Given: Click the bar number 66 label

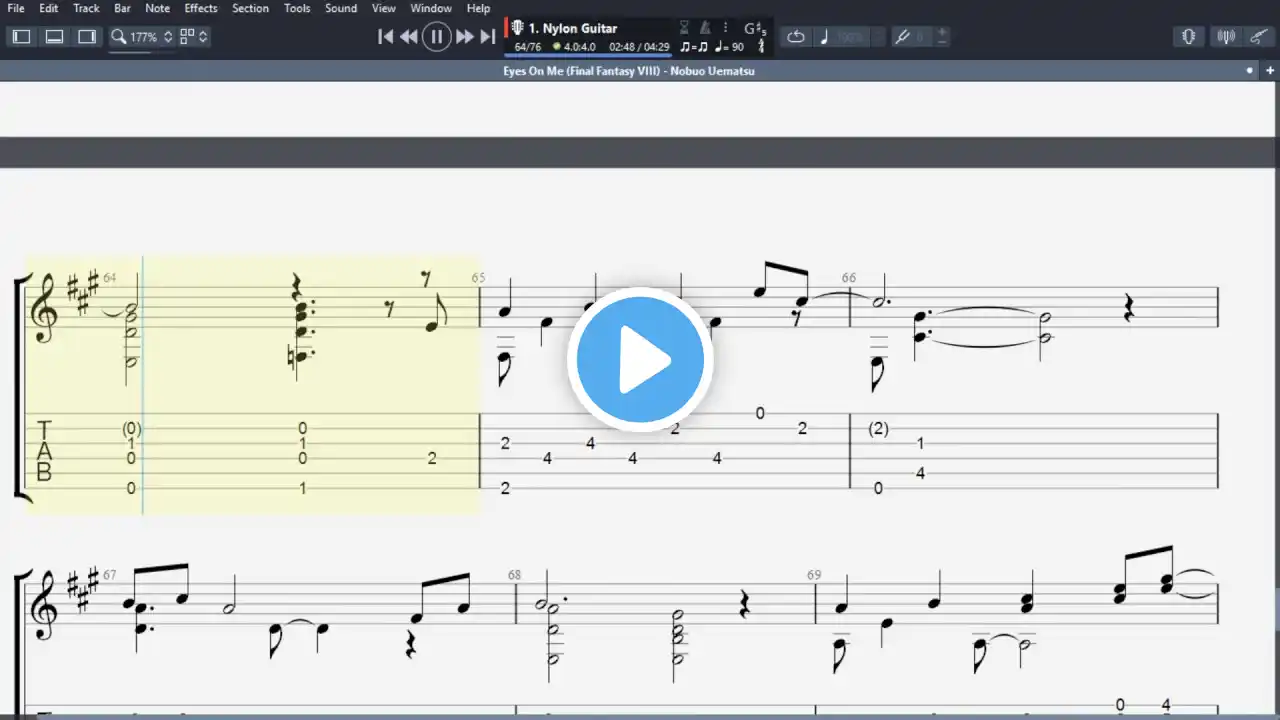Looking at the screenshot, I should coord(849,278).
